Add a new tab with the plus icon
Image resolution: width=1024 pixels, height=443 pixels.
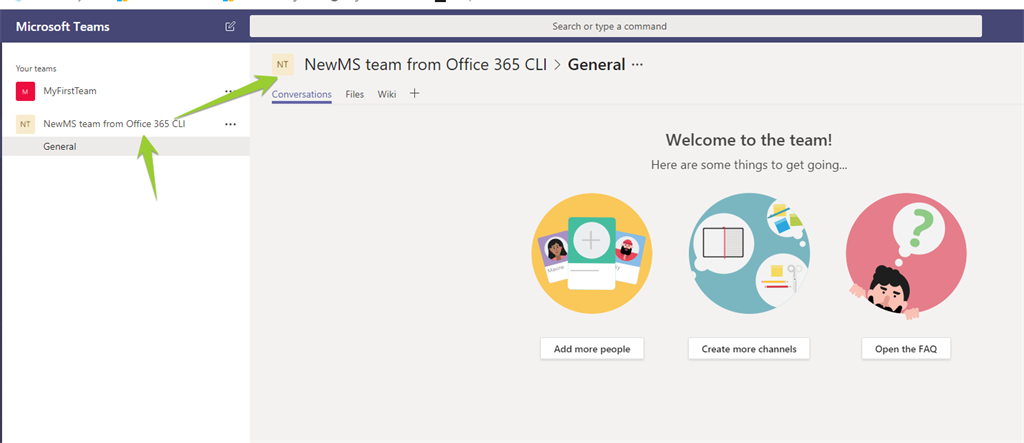(415, 94)
